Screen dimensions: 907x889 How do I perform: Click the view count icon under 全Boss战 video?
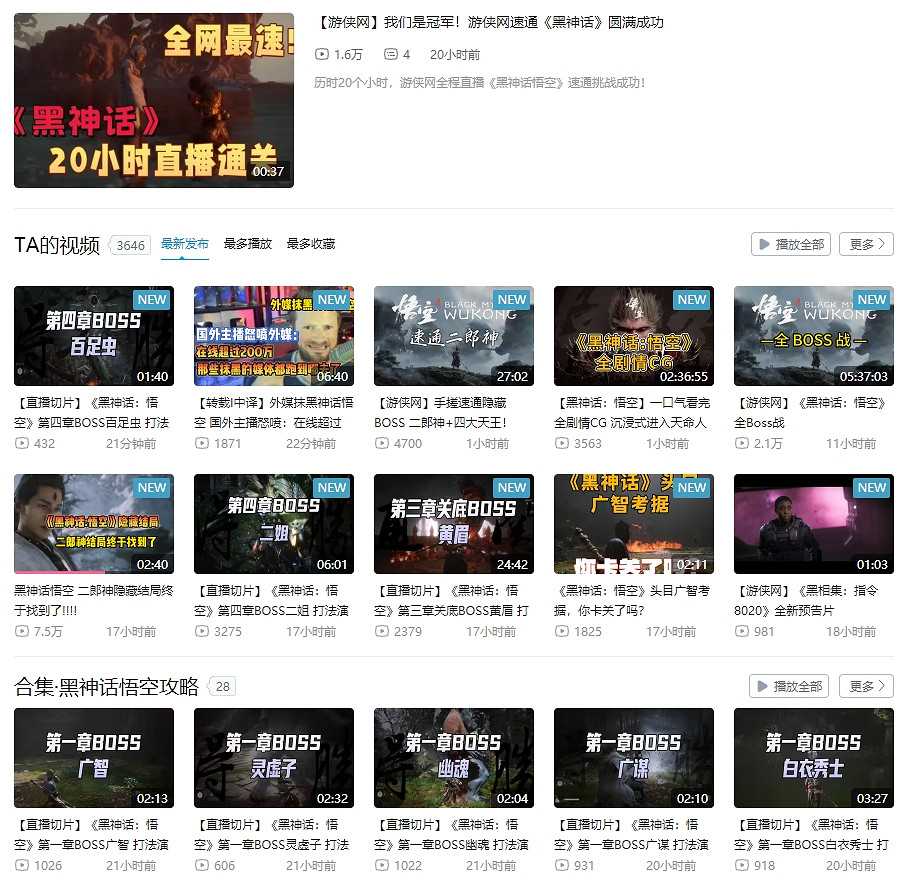pos(743,443)
